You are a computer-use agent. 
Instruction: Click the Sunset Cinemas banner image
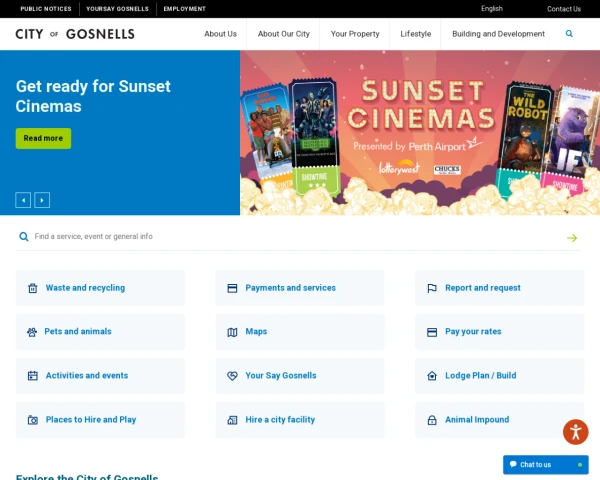pos(420,133)
